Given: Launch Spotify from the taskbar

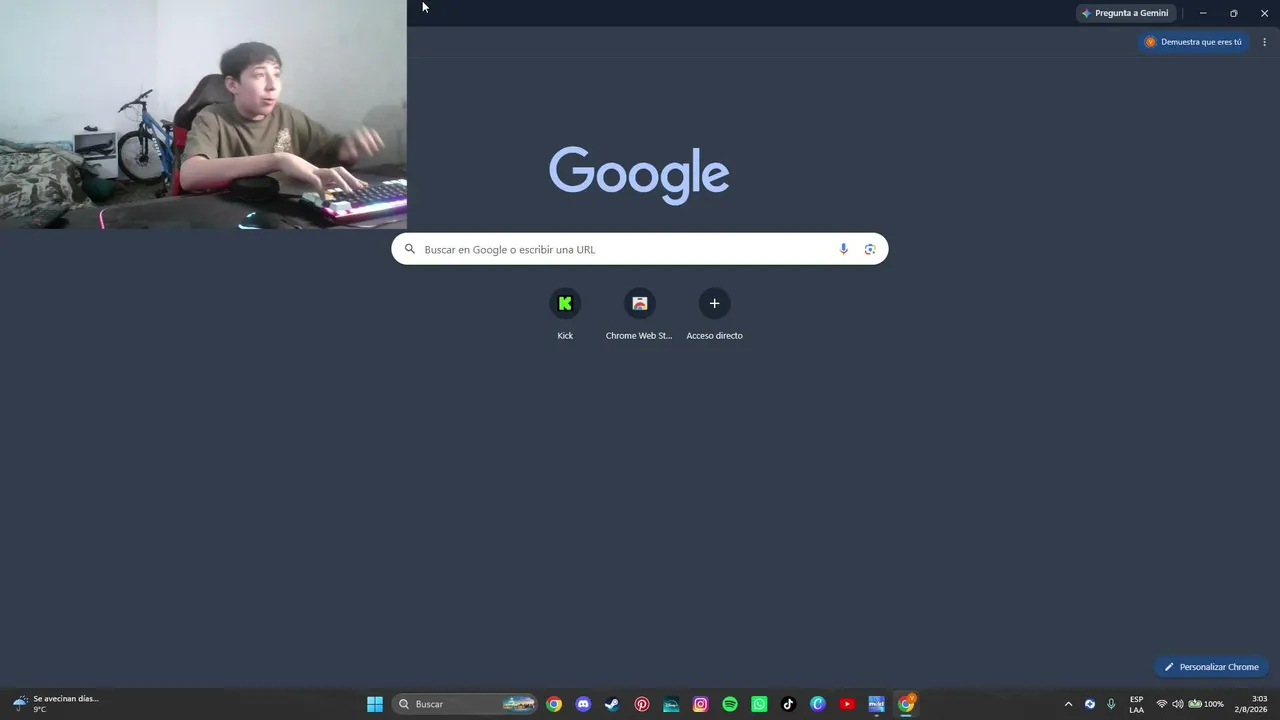Looking at the screenshot, I should tap(730, 704).
